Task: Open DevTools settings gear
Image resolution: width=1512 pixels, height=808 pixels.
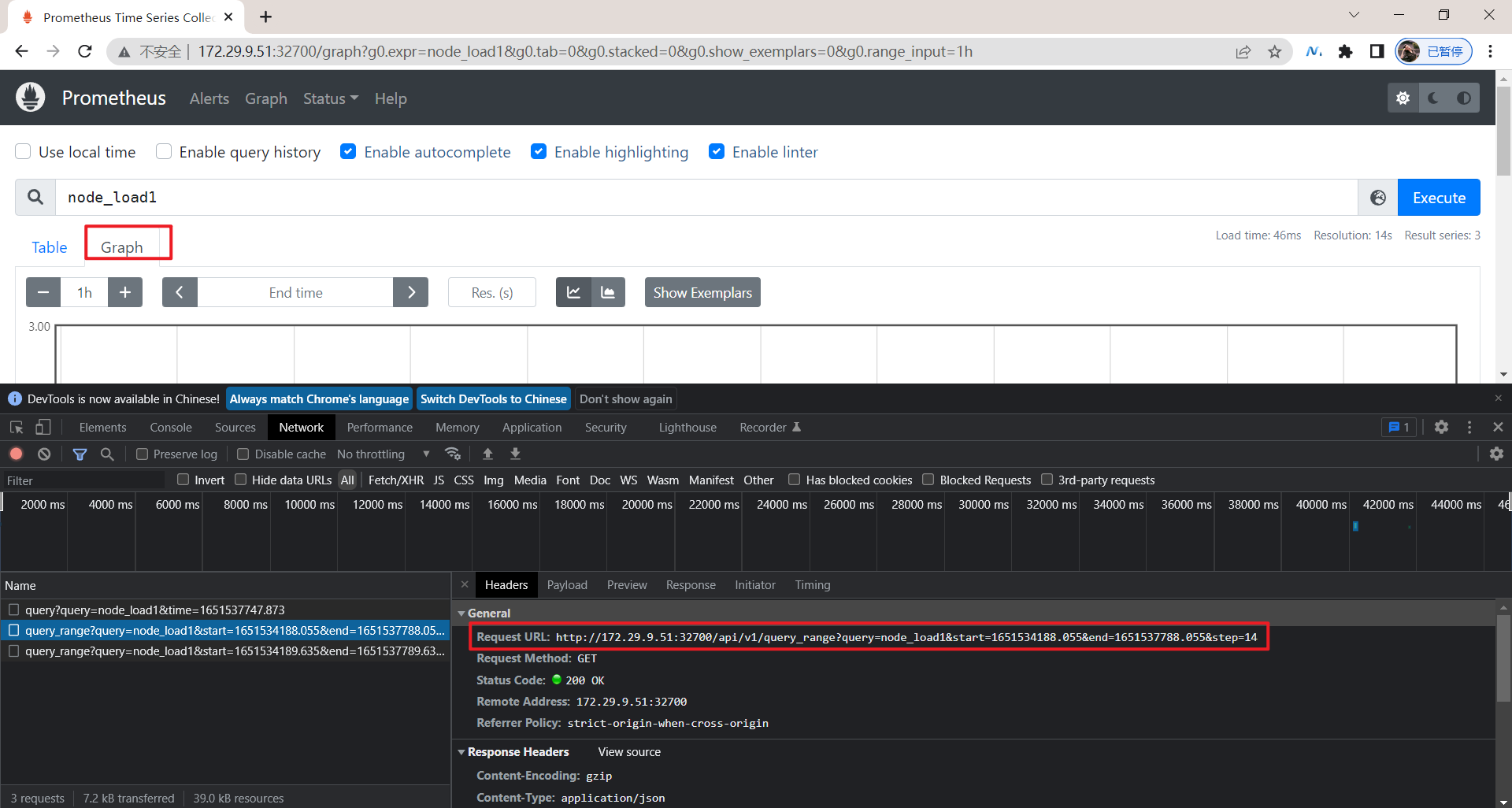Action: pyautogui.click(x=1441, y=427)
